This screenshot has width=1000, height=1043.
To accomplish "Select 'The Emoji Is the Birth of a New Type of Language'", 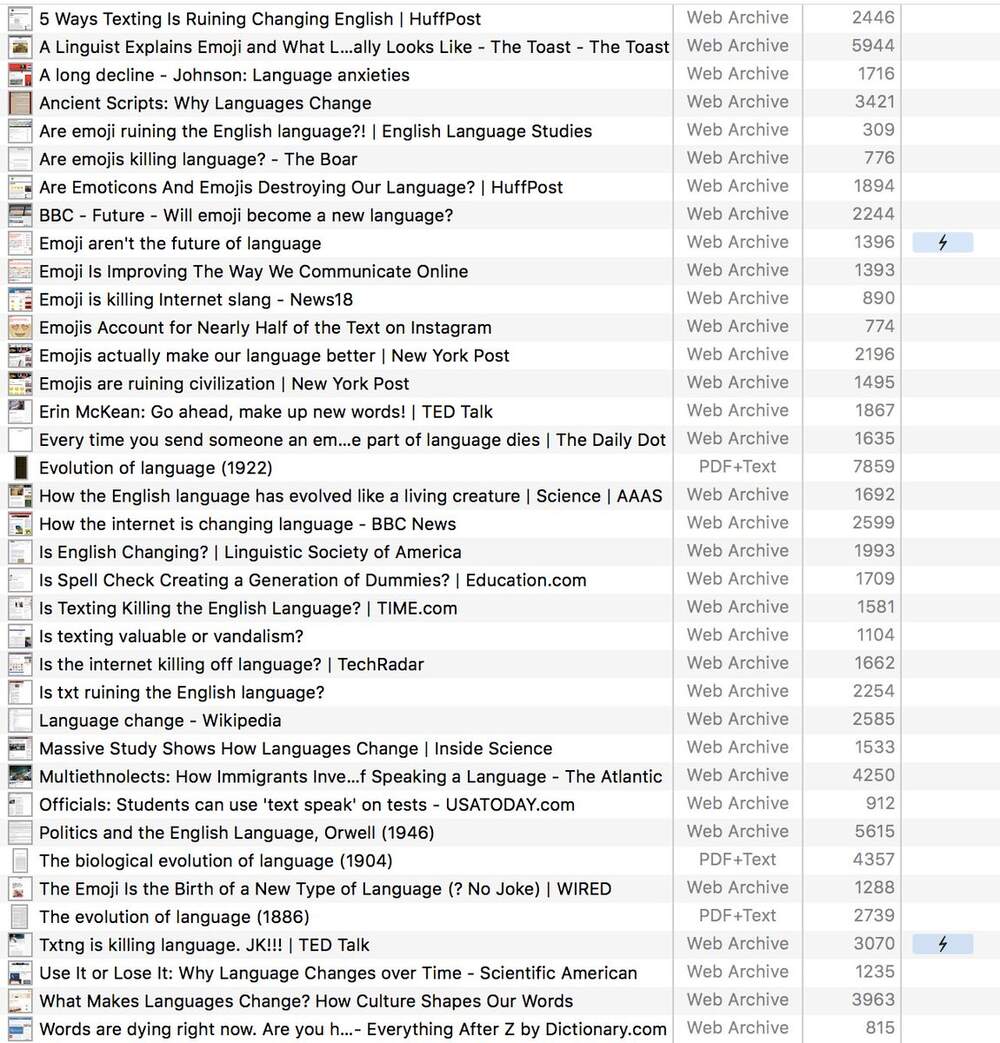I will [x=325, y=889].
